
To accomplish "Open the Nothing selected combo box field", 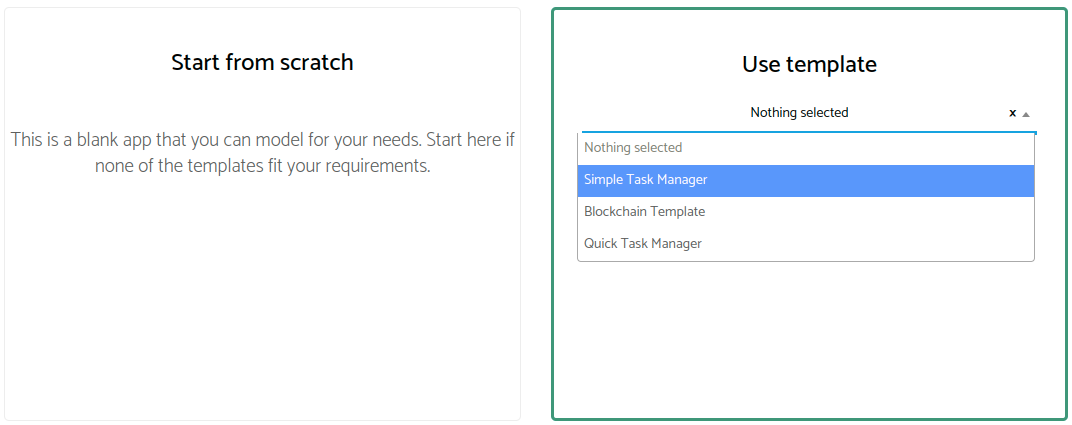I will click(x=809, y=113).
